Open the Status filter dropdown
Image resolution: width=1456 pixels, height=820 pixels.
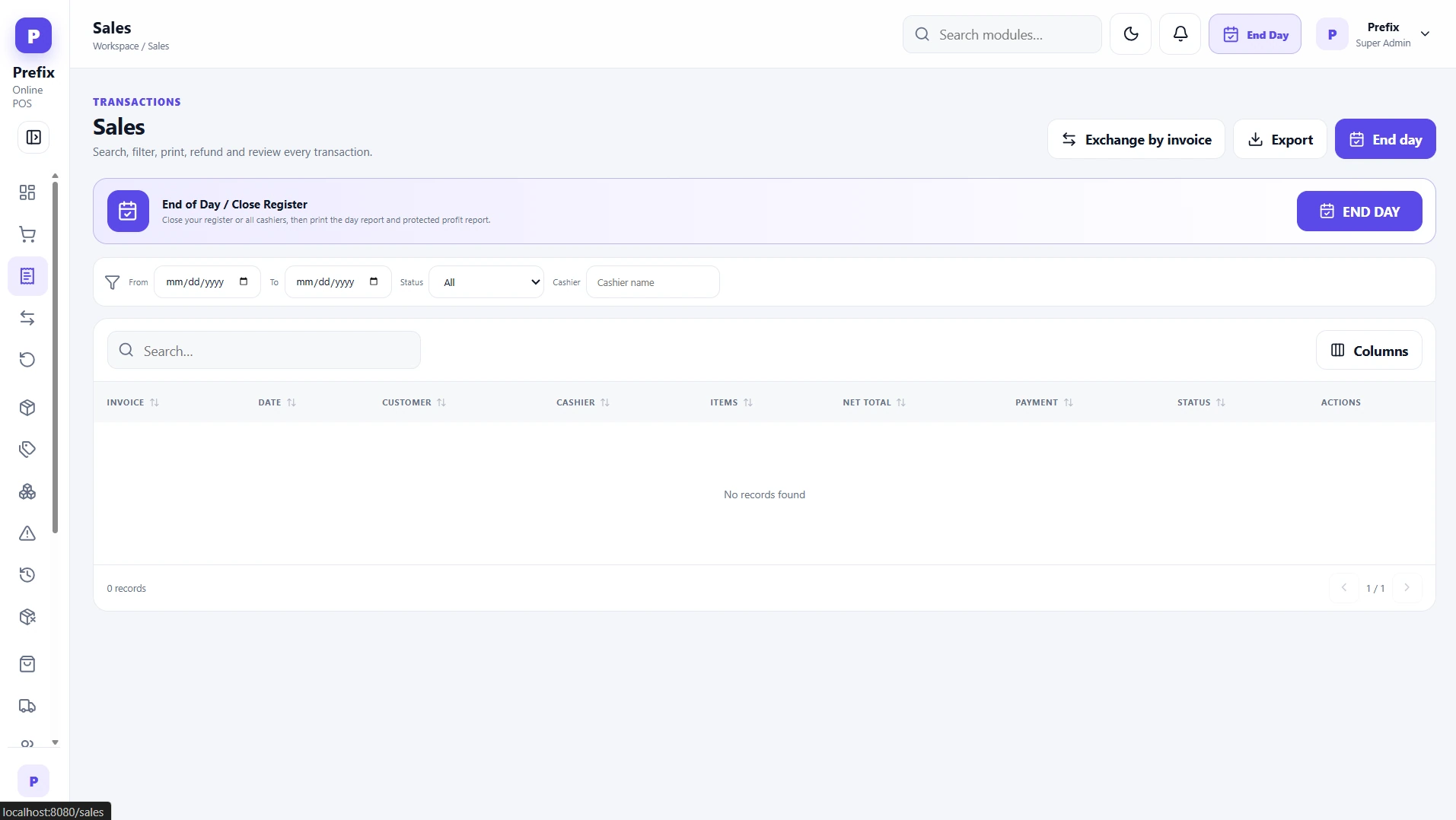click(486, 282)
